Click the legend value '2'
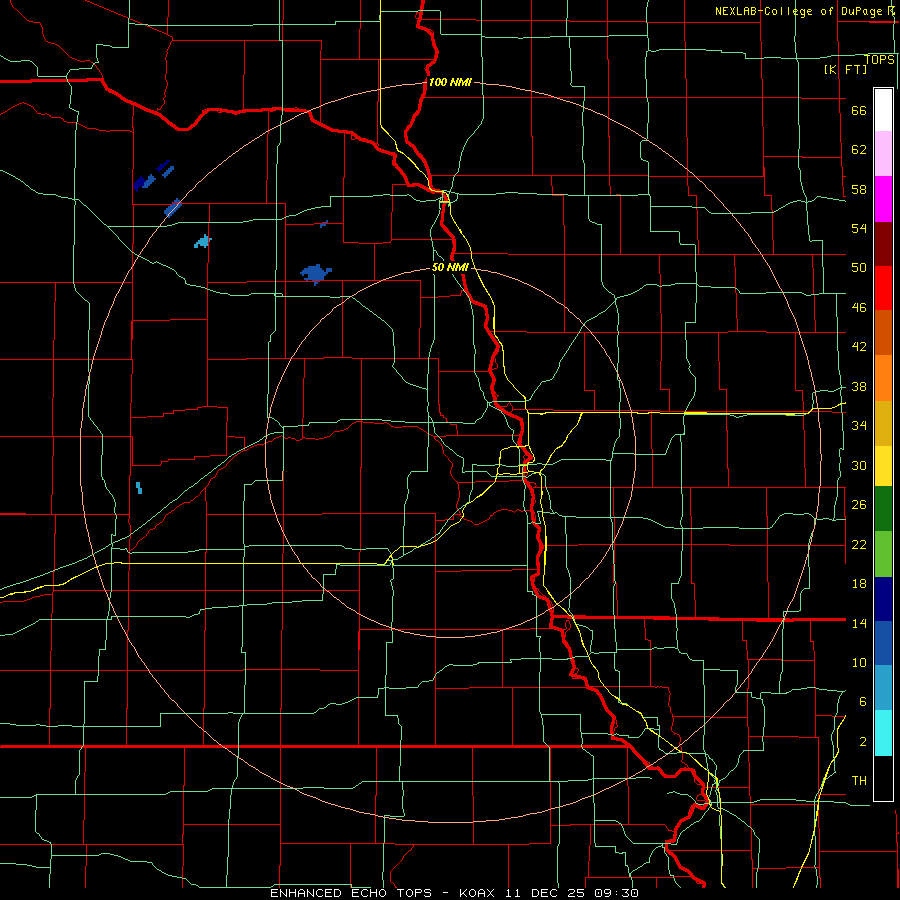Image resolution: width=900 pixels, height=900 pixels. (x=863, y=741)
